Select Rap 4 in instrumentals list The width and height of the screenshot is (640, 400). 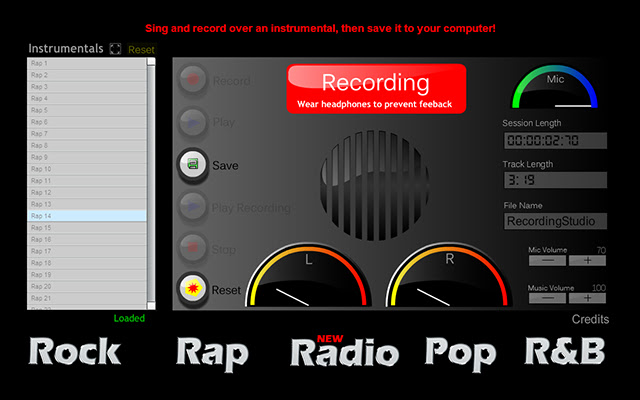pos(87,98)
